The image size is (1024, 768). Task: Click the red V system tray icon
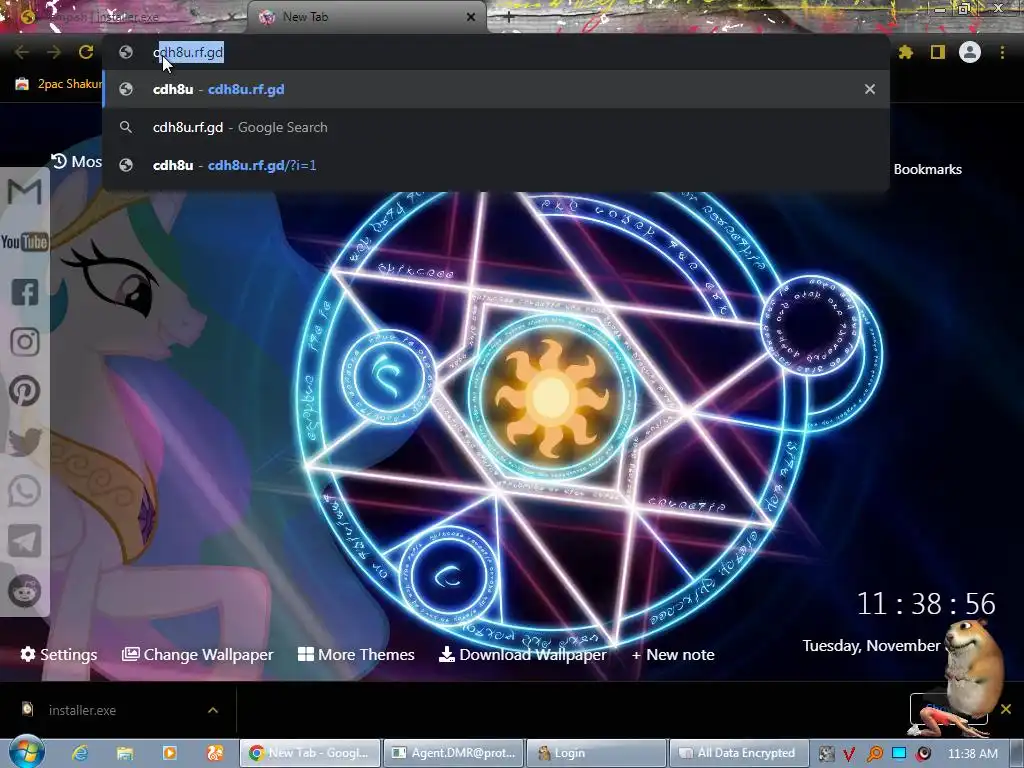coord(849,754)
